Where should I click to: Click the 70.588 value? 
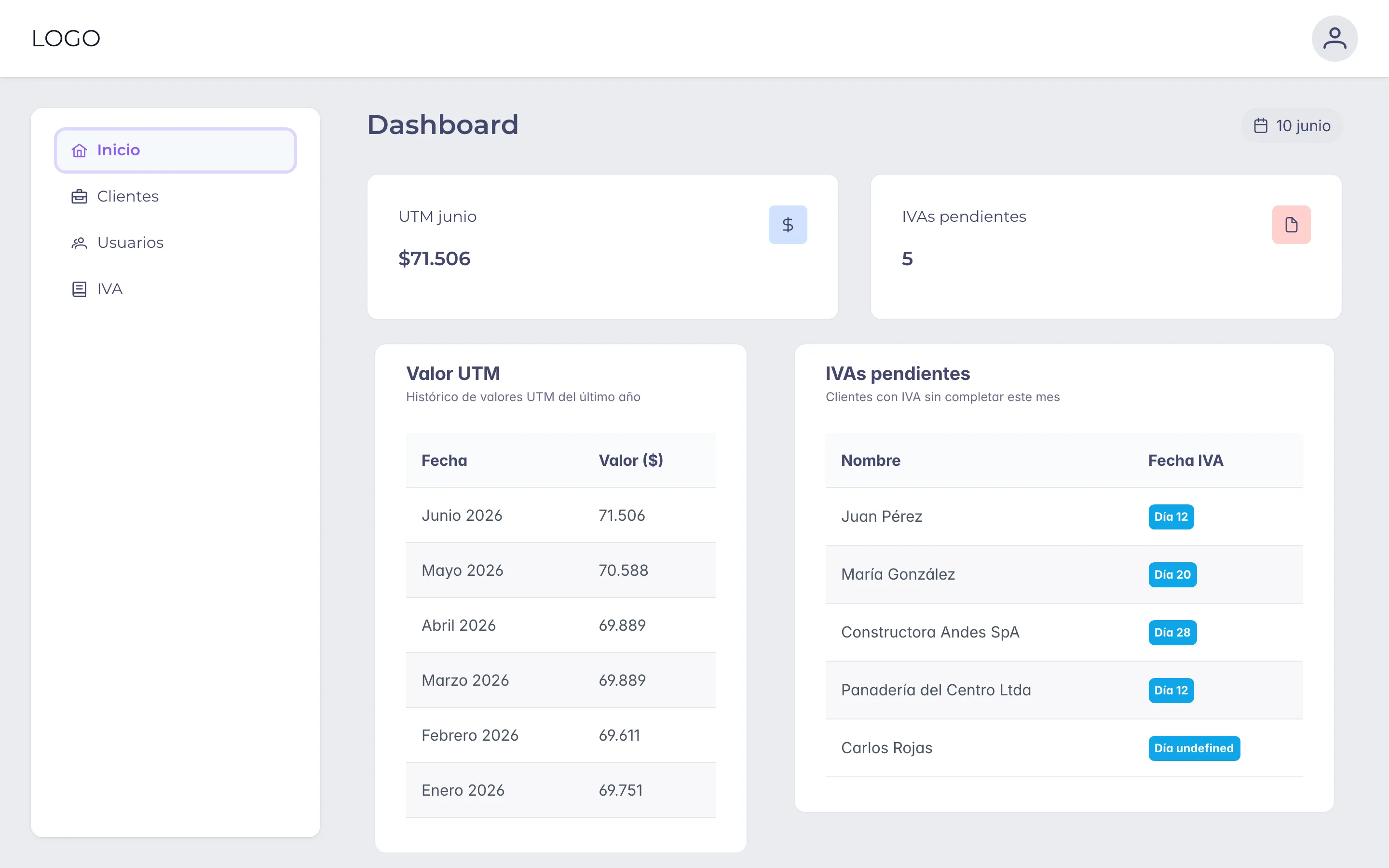coord(623,570)
